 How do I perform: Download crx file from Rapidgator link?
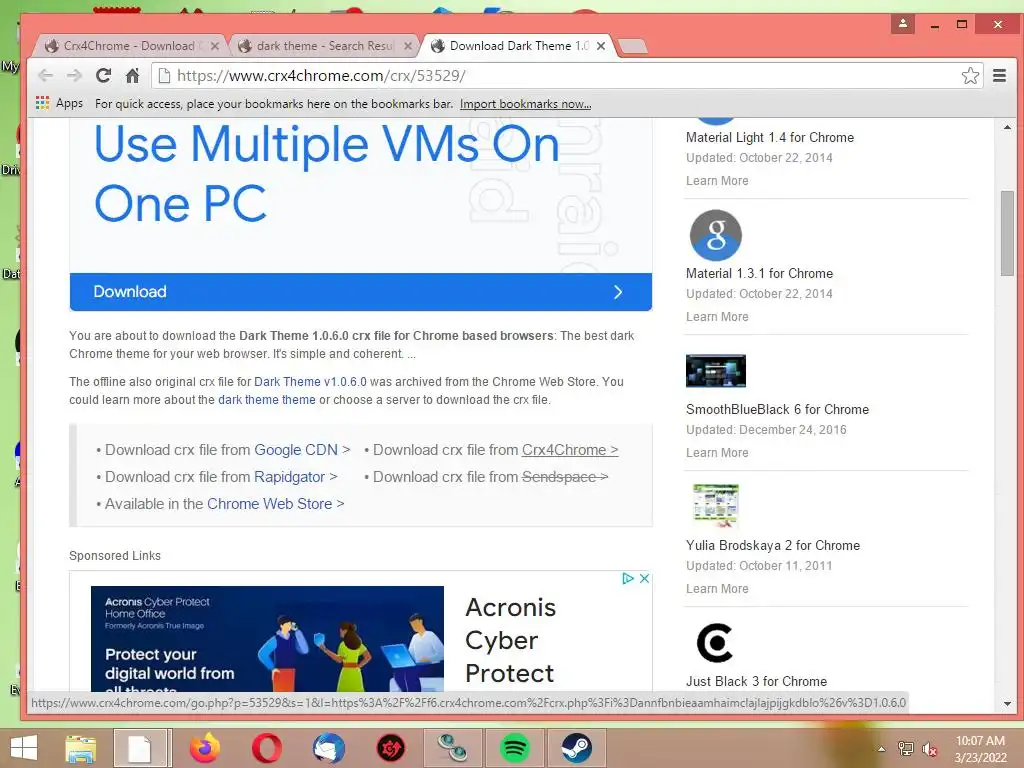pos(289,477)
